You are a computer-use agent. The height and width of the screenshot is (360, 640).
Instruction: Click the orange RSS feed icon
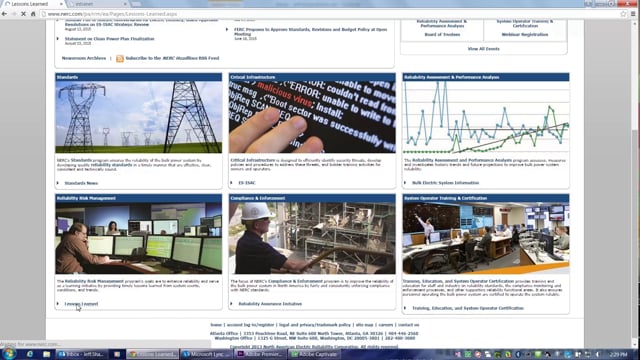coord(120,58)
